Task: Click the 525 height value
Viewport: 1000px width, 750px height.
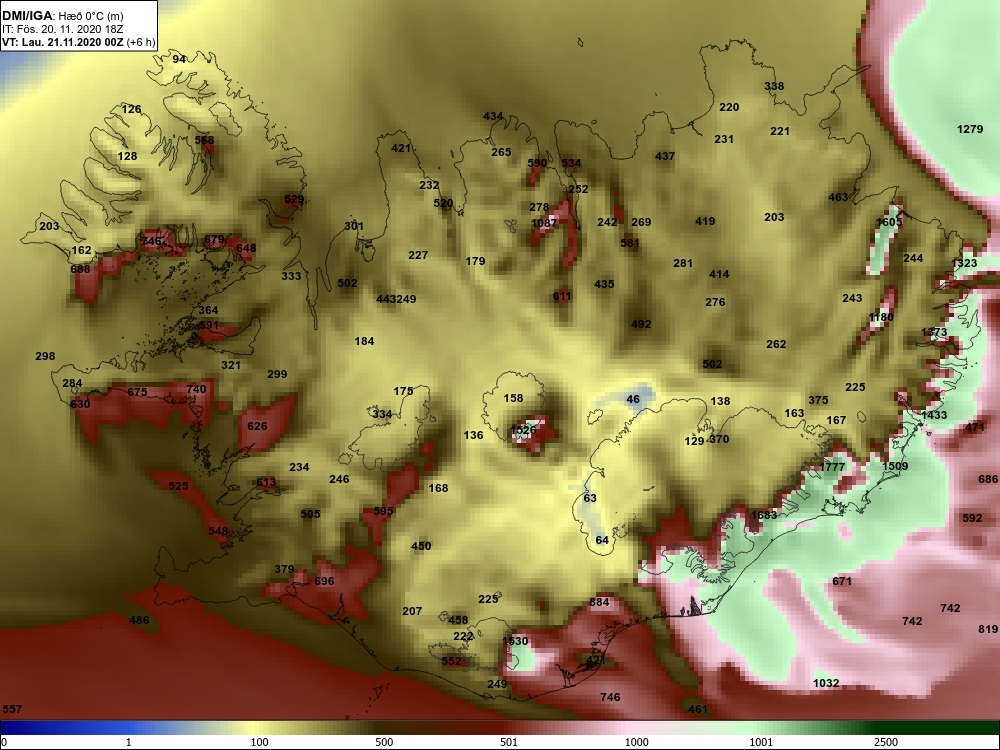Action: pos(178,486)
